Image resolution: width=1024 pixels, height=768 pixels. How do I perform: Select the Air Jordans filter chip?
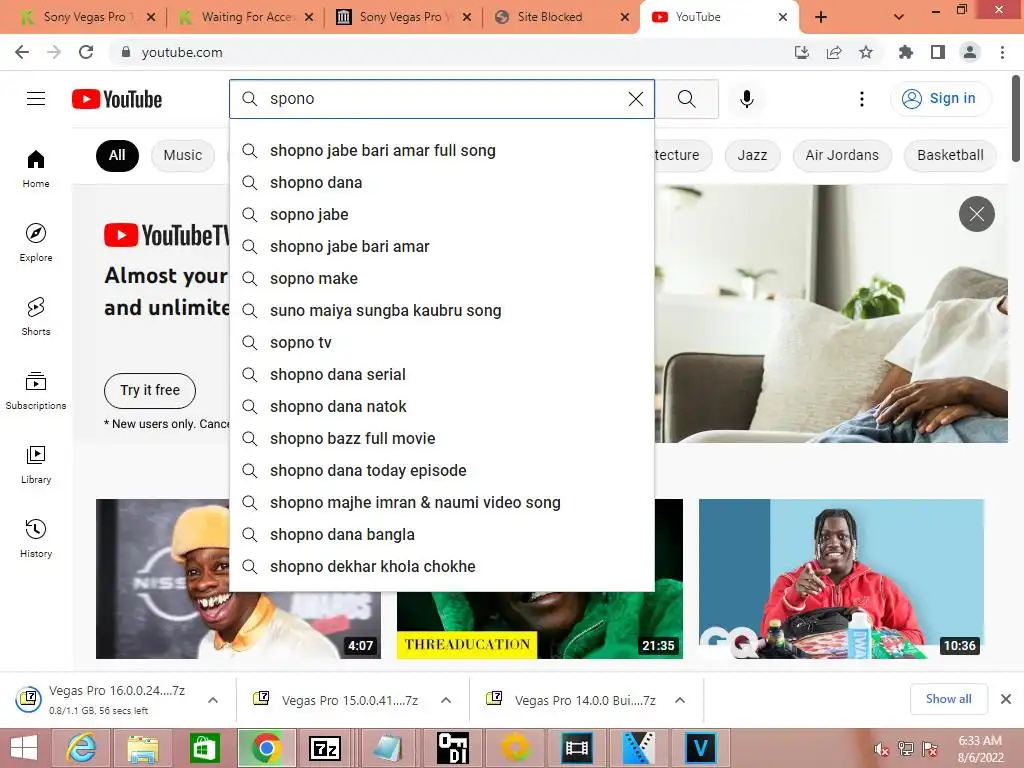[842, 155]
